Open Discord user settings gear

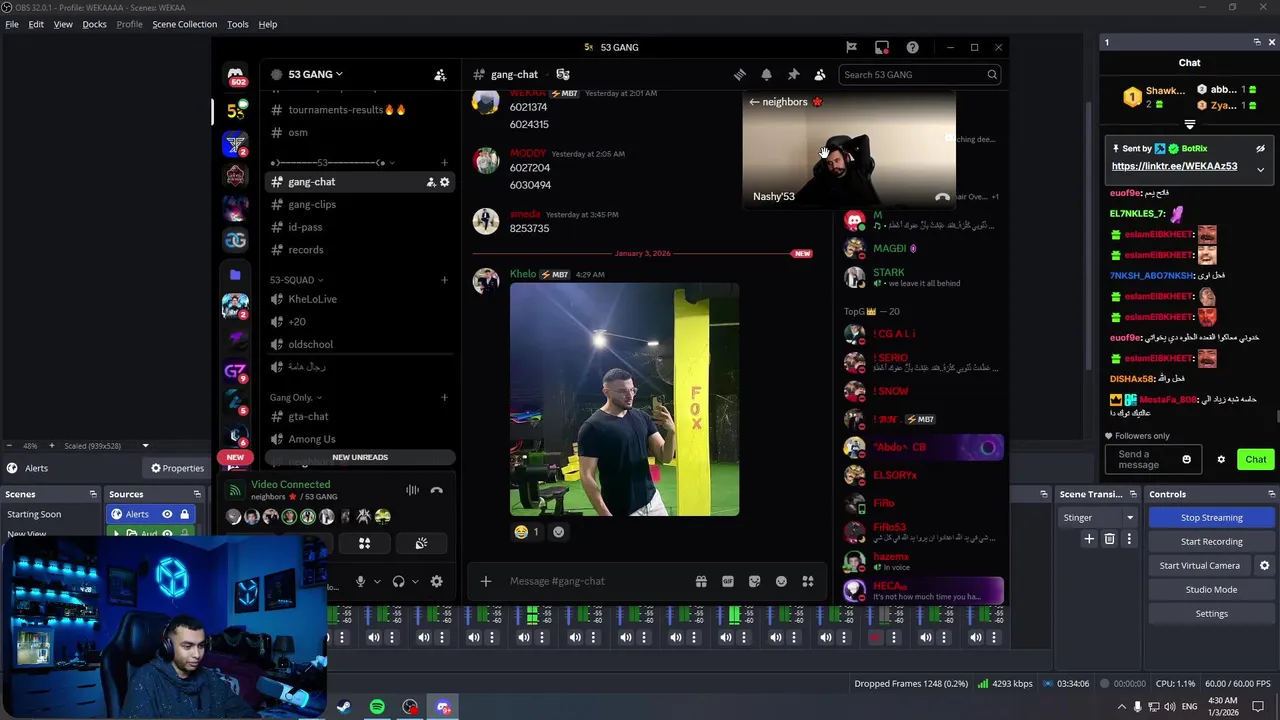pyautogui.click(x=436, y=581)
